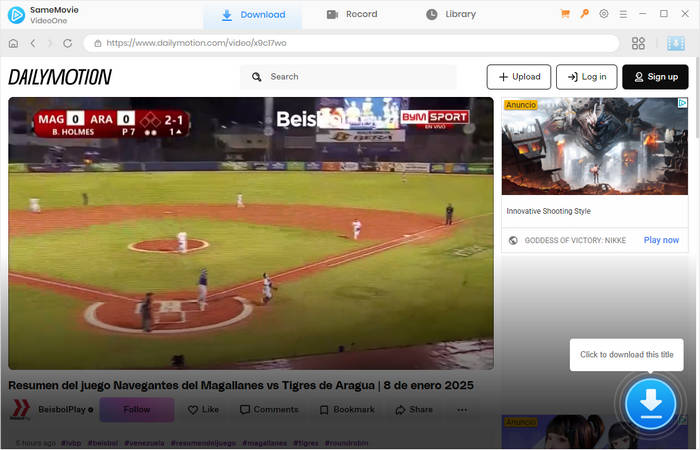Image resolution: width=700 pixels, height=450 pixels.
Task: Click the BeisbolPlay channel avatar
Action: pyautogui.click(x=20, y=410)
